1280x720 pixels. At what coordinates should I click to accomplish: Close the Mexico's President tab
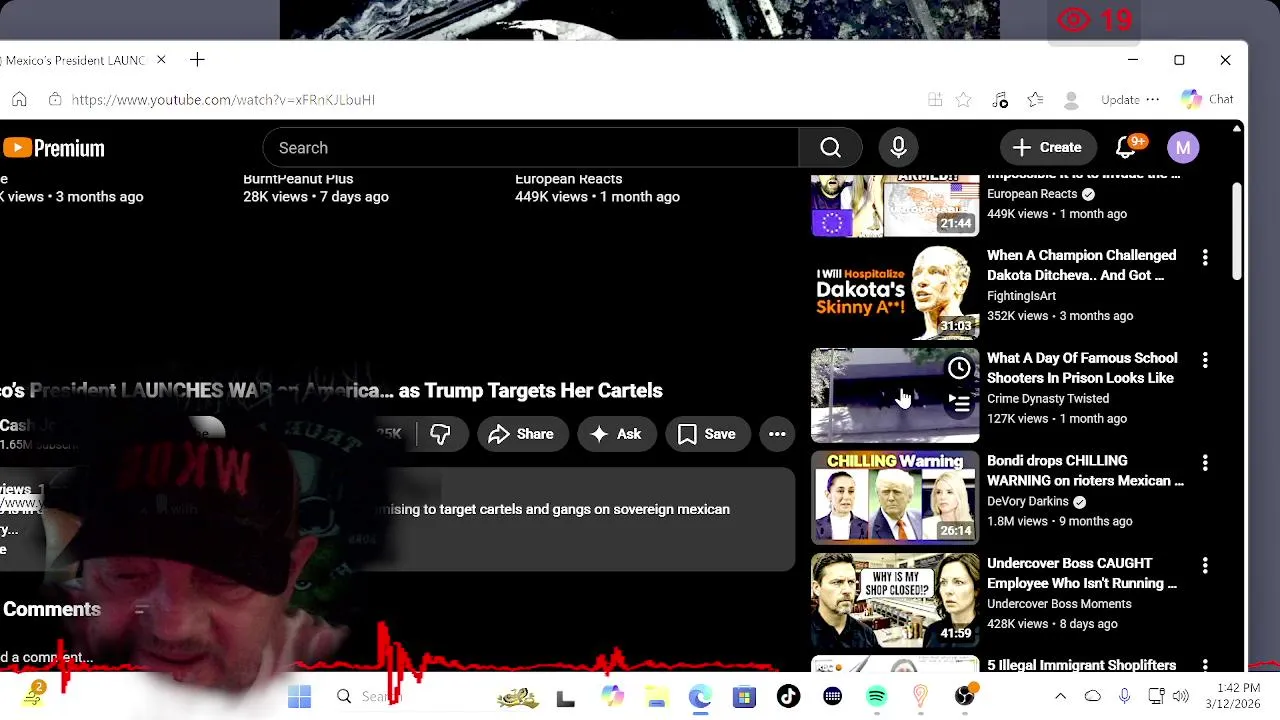pos(161,60)
